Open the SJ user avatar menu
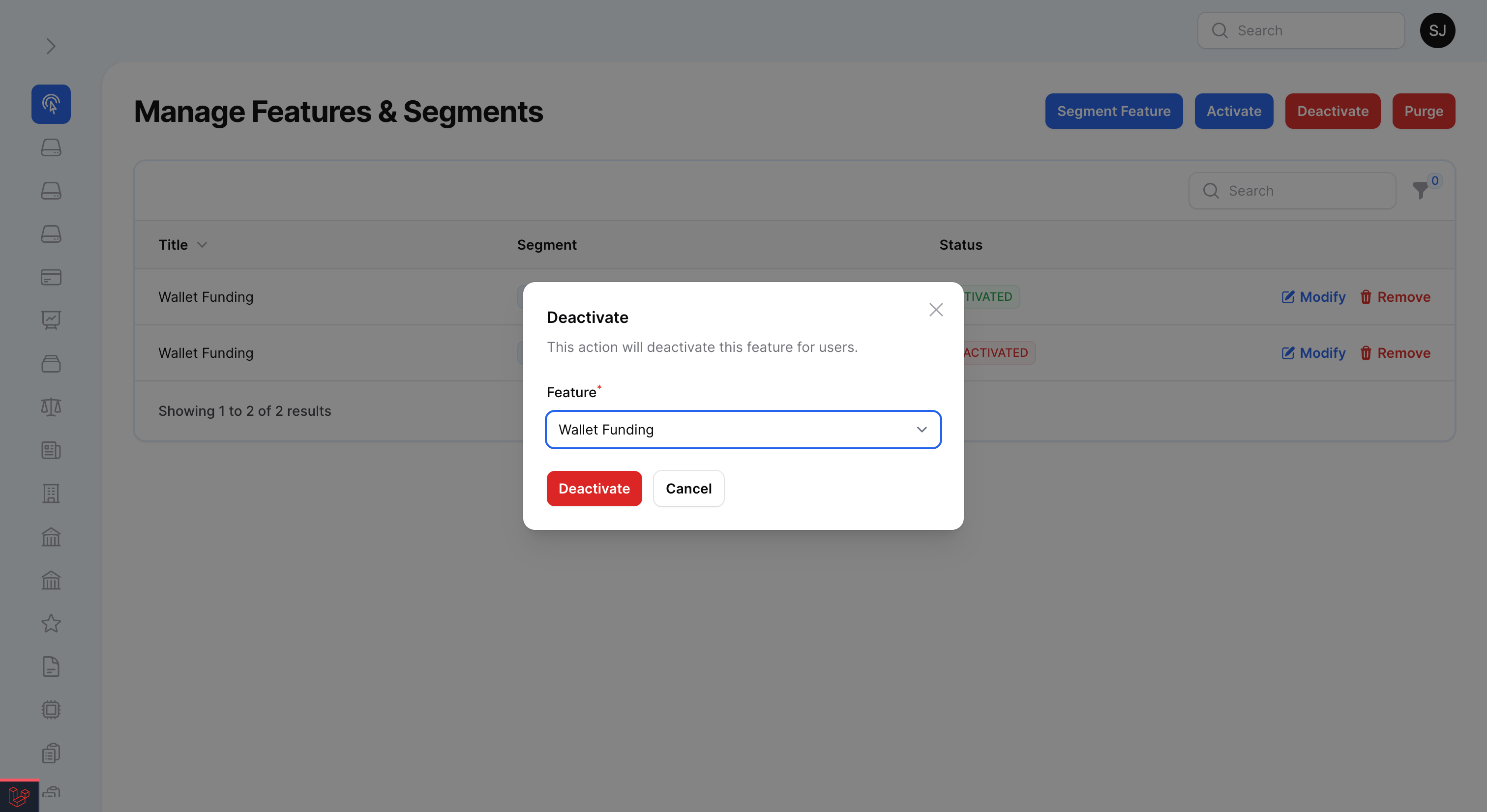The height and width of the screenshot is (812, 1487). click(x=1437, y=30)
